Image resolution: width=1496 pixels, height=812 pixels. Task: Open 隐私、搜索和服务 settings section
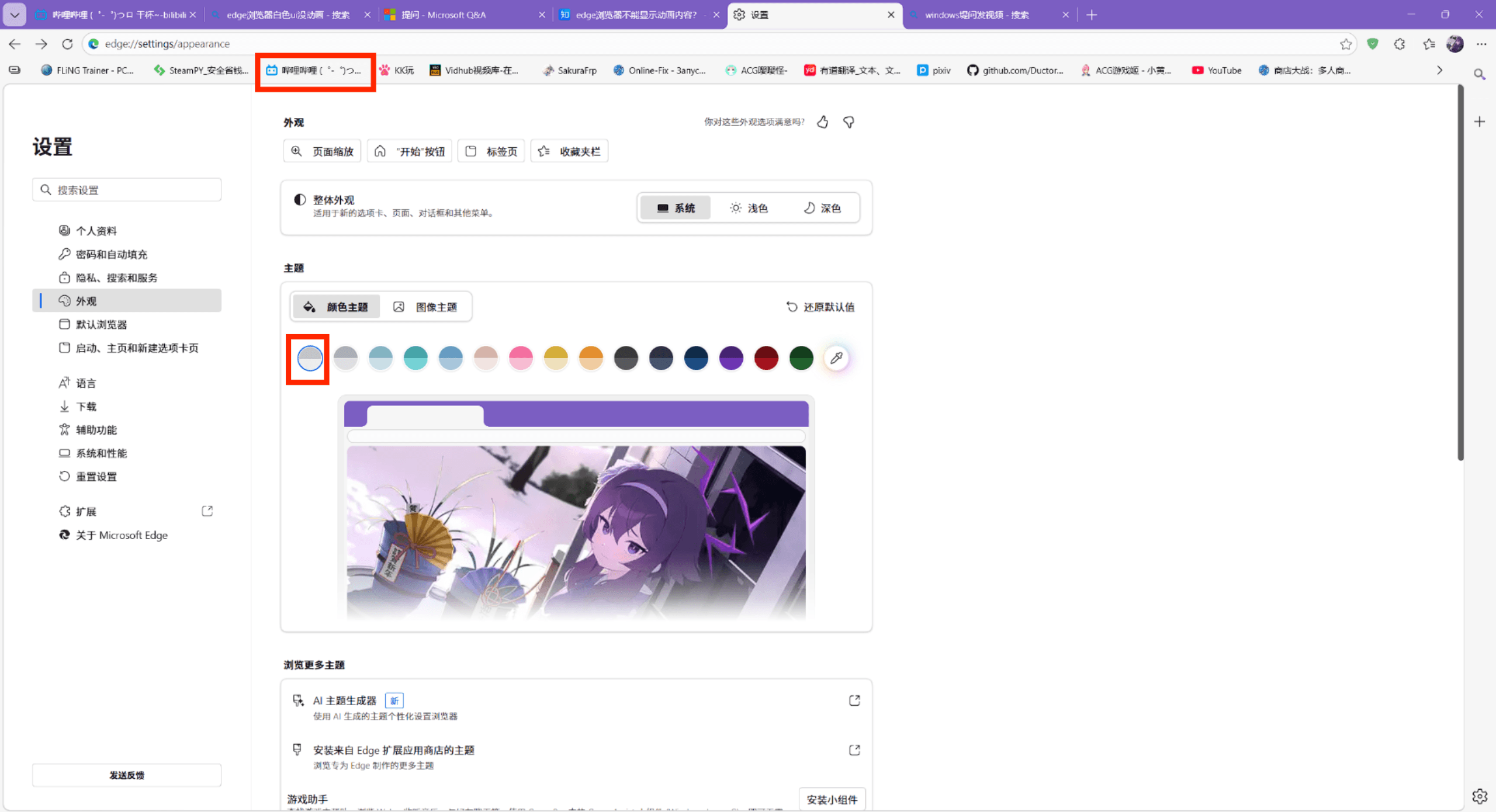click(x=116, y=277)
